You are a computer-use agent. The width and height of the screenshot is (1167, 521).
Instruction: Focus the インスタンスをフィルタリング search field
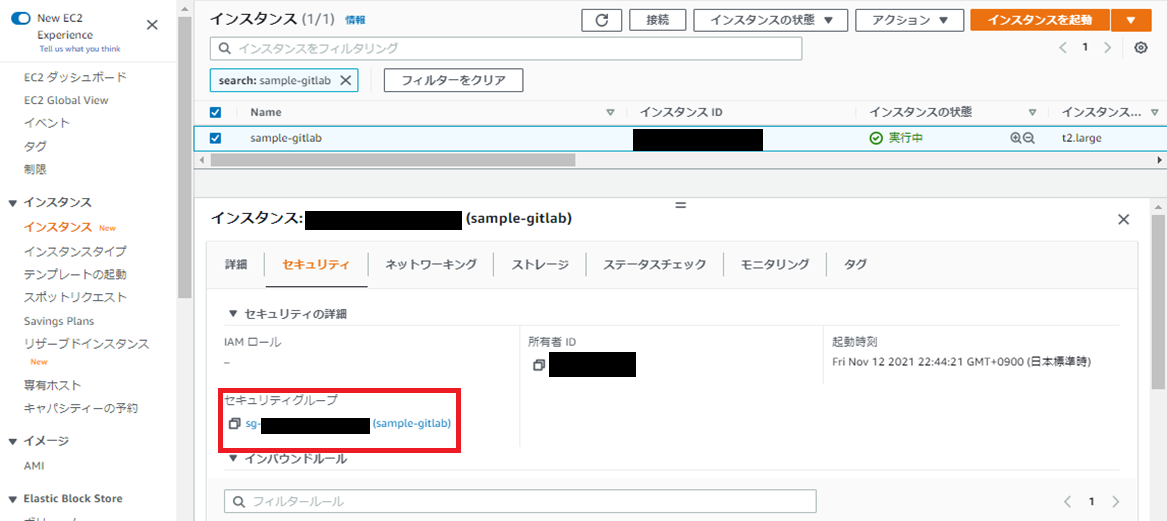pos(506,48)
